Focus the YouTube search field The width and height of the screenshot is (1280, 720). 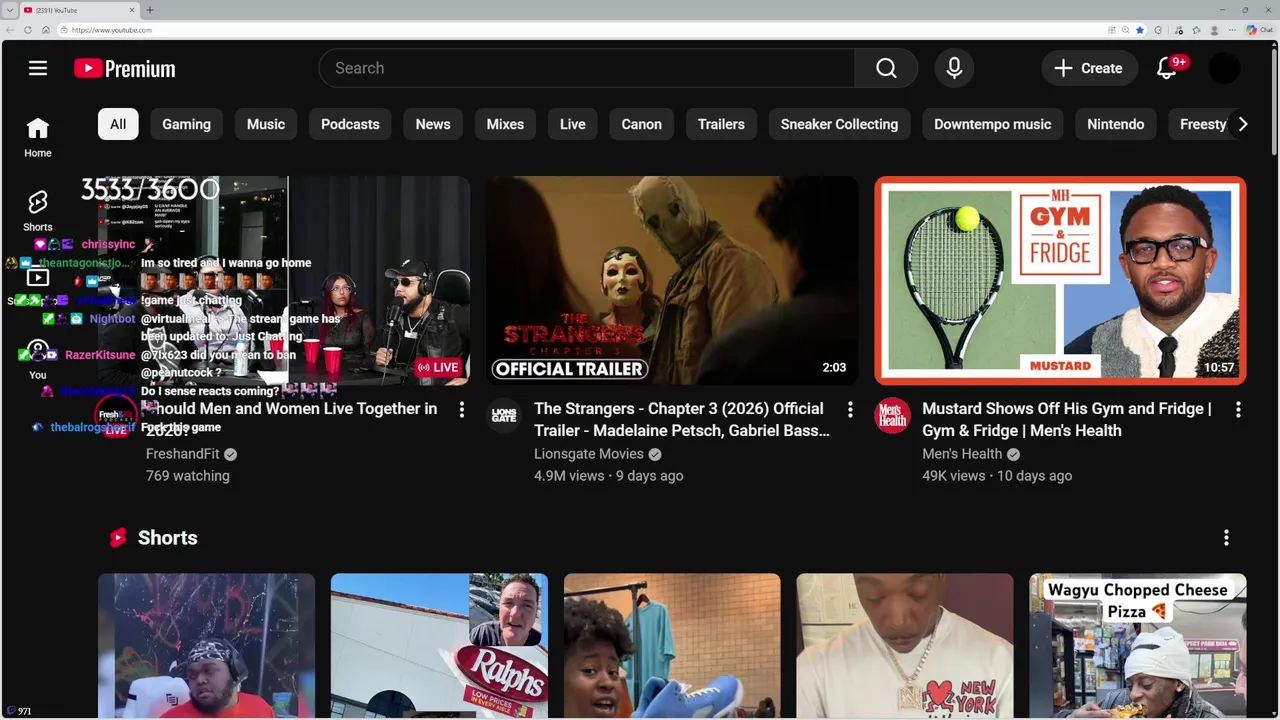(x=587, y=68)
